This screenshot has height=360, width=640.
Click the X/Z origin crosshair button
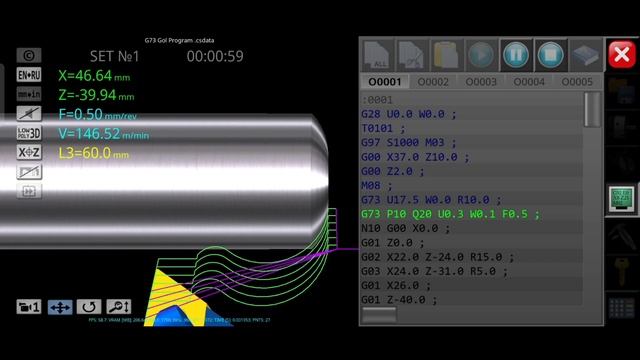[29, 152]
